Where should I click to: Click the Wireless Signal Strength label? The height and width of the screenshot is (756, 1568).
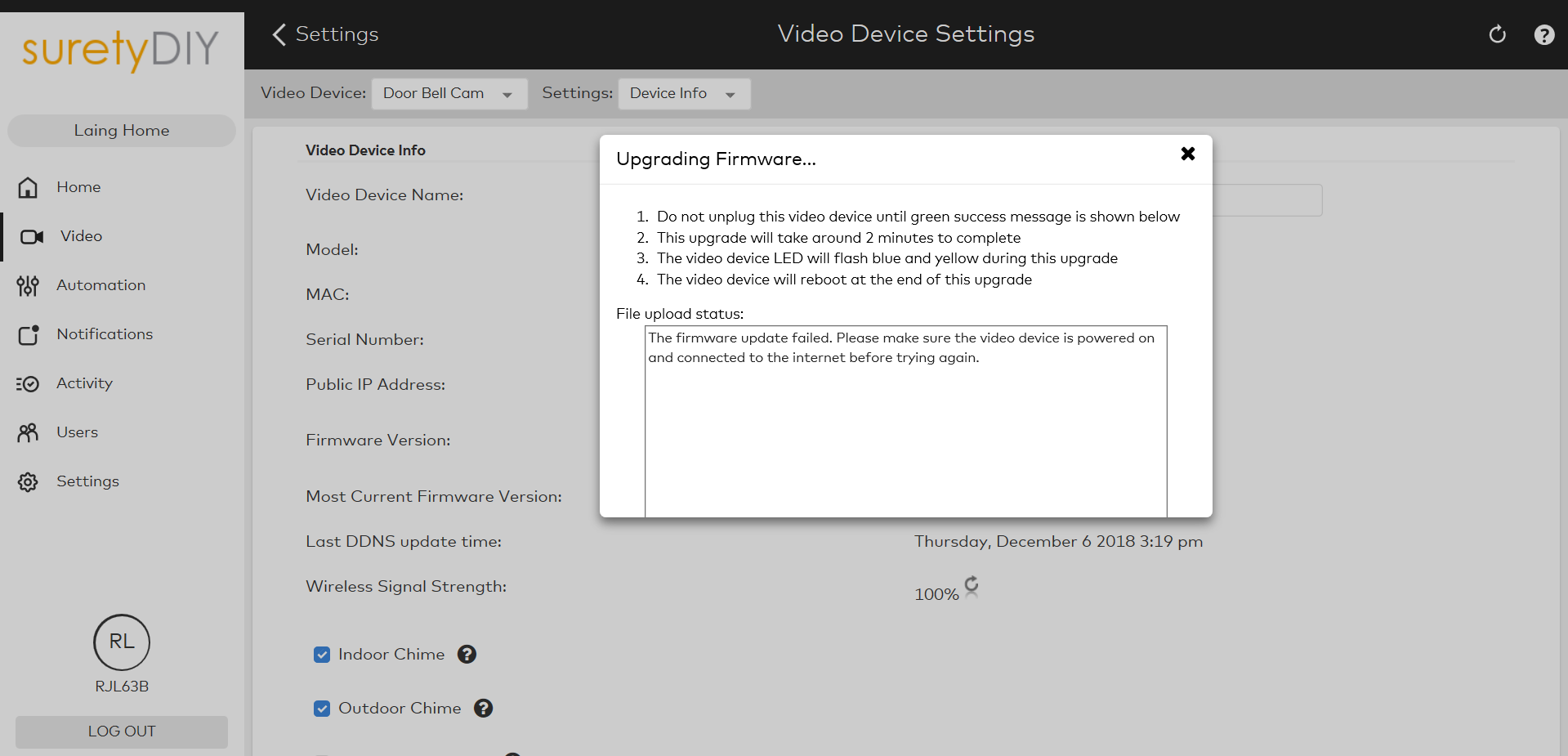click(x=406, y=587)
